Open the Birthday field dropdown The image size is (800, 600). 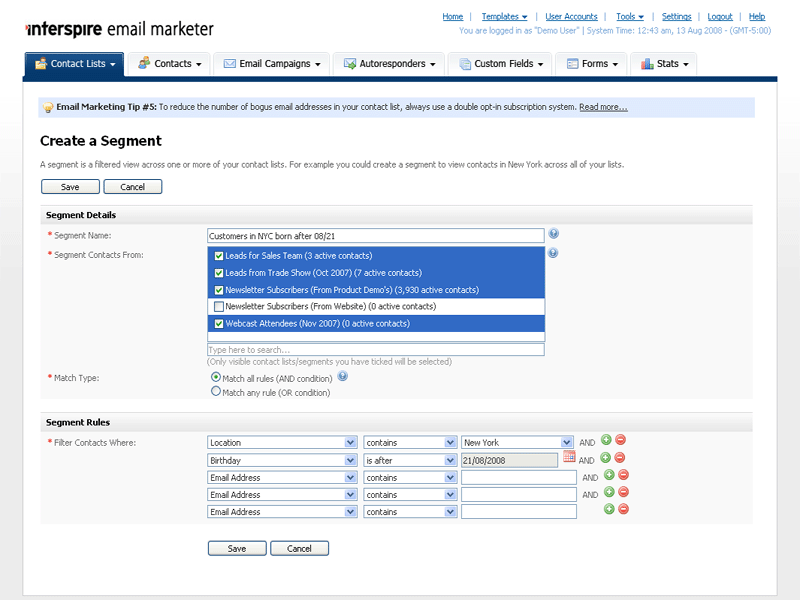[282, 460]
